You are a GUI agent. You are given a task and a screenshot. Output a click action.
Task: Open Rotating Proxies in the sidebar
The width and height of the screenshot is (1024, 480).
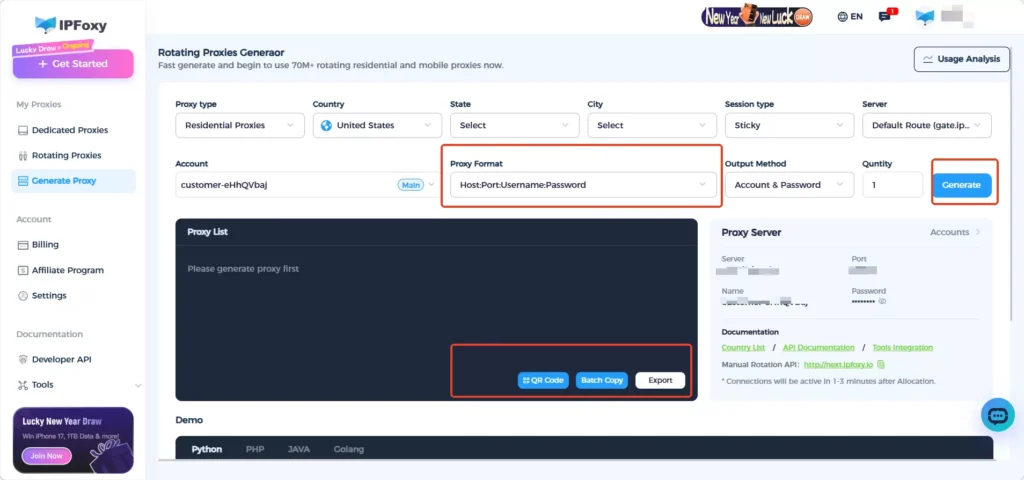coord(66,155)
